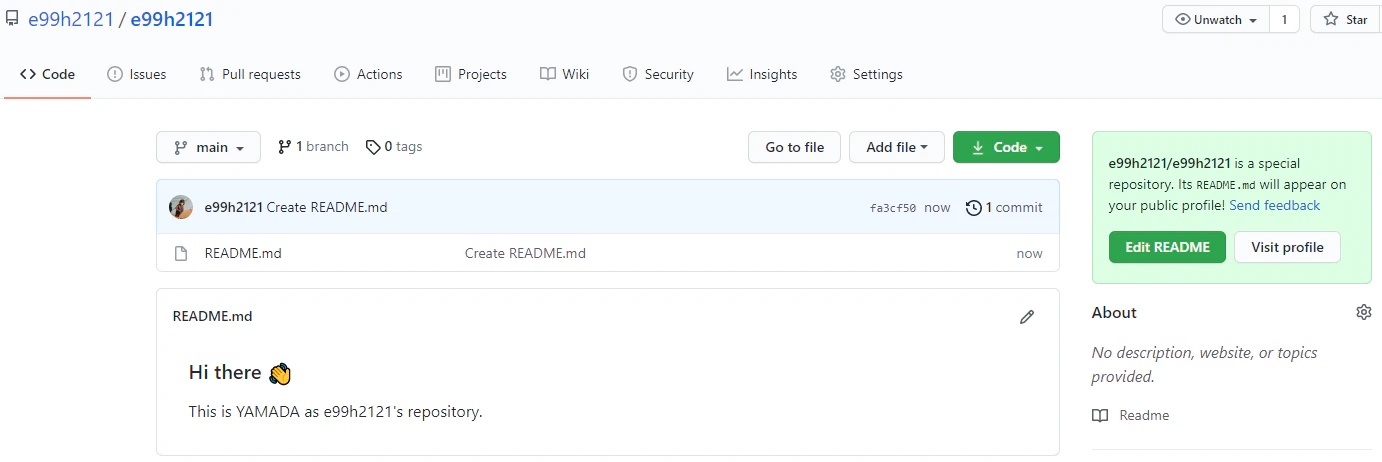Open the Create README.md commit message in file row
This screenshot has width=1382, height=462.
point(525,253)
